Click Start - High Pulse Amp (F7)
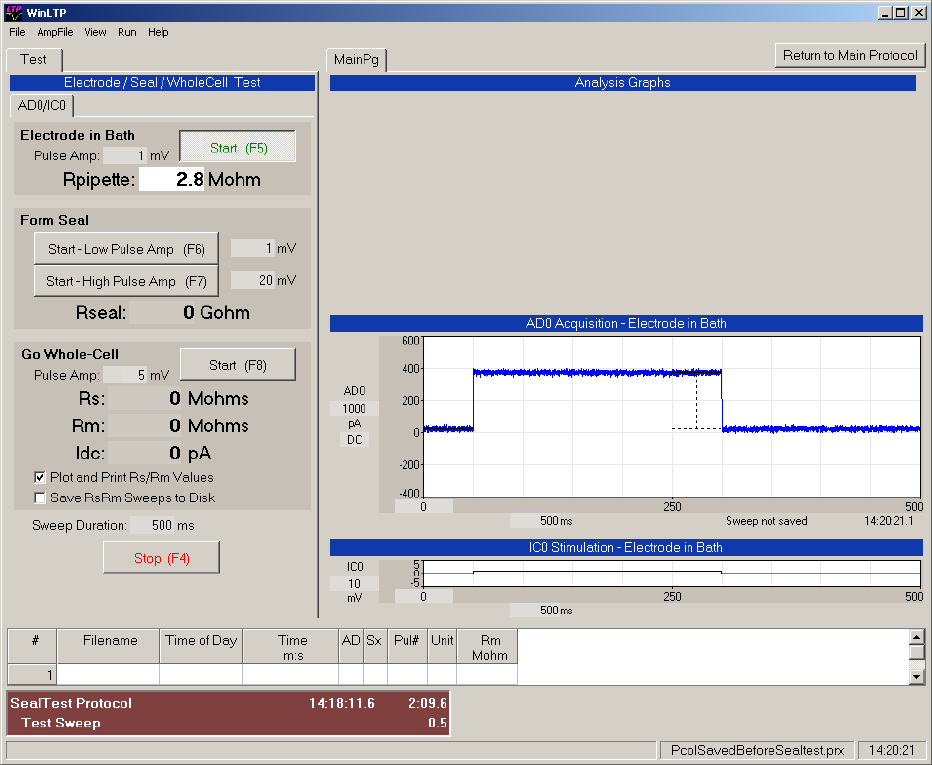Screen dimensions: 932x765 tap(126, 281)
